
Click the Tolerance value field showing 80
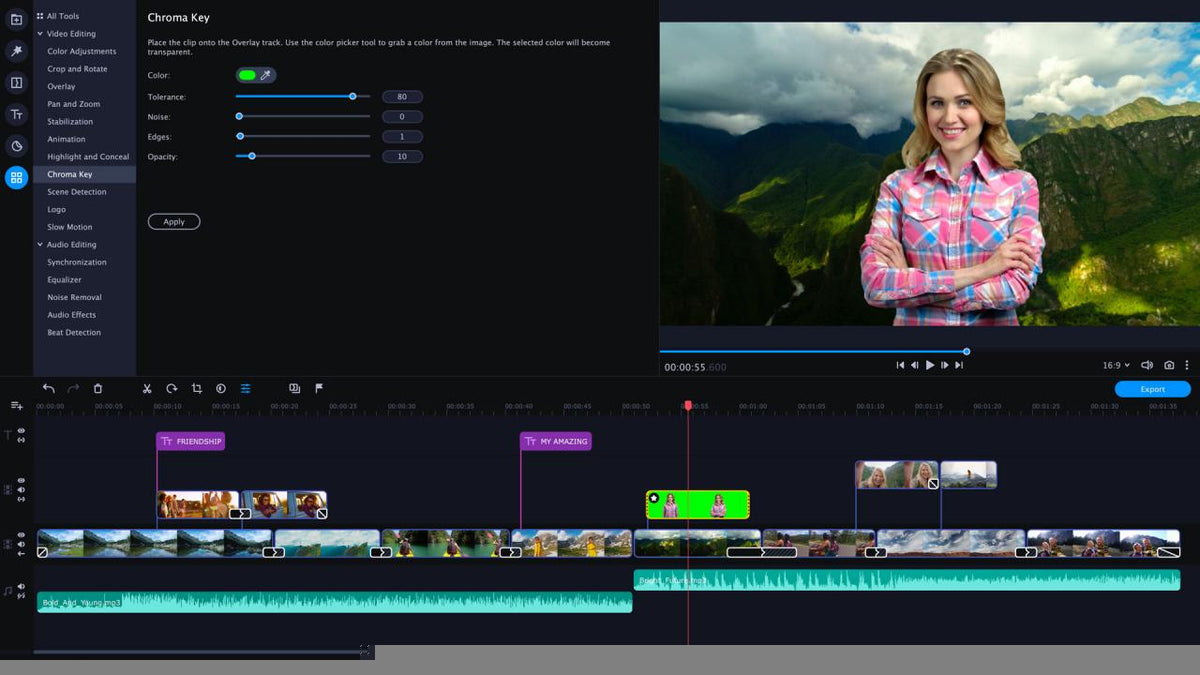point(402,97)
